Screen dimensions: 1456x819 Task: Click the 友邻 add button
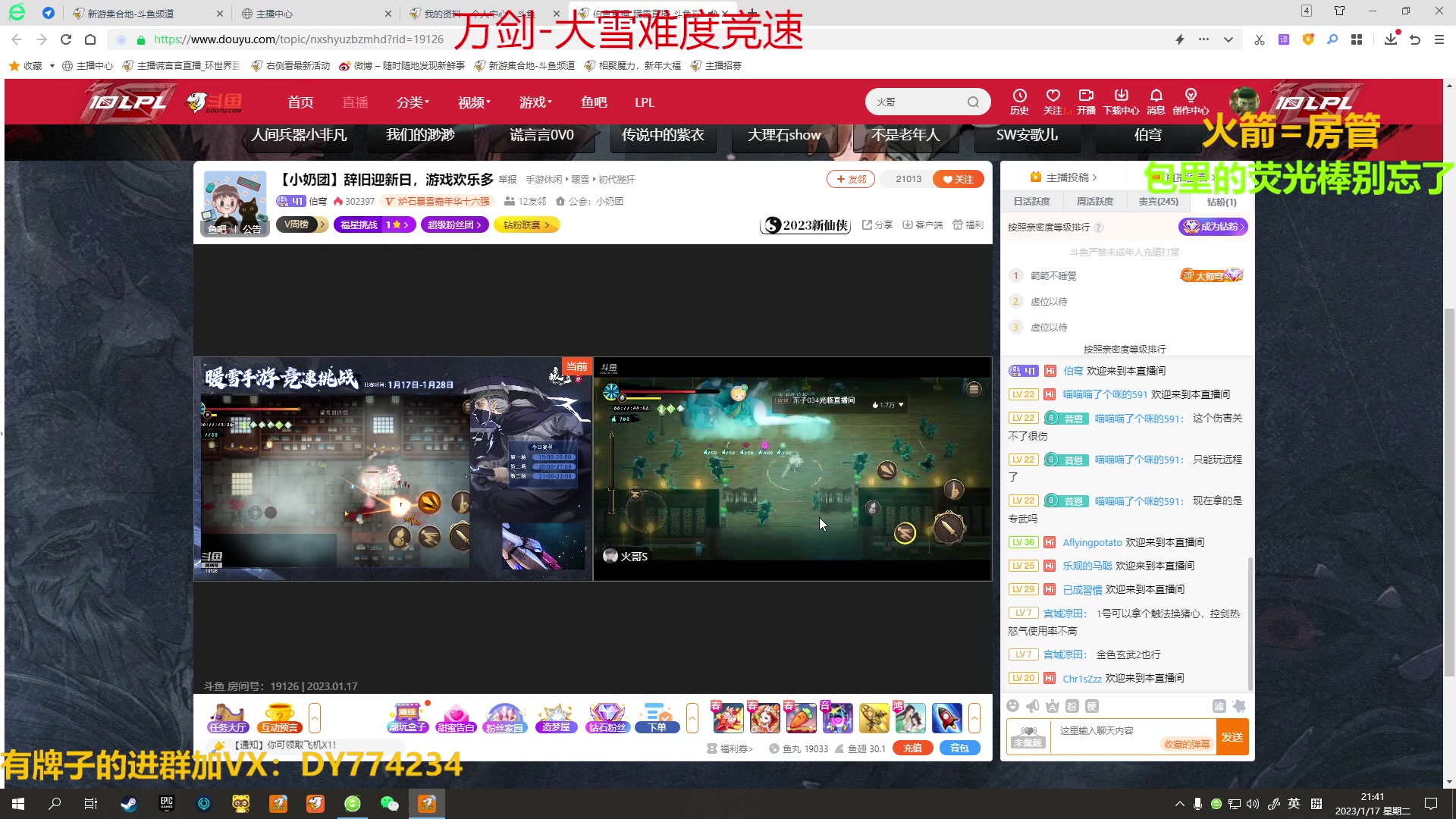[x=851, y=180]
